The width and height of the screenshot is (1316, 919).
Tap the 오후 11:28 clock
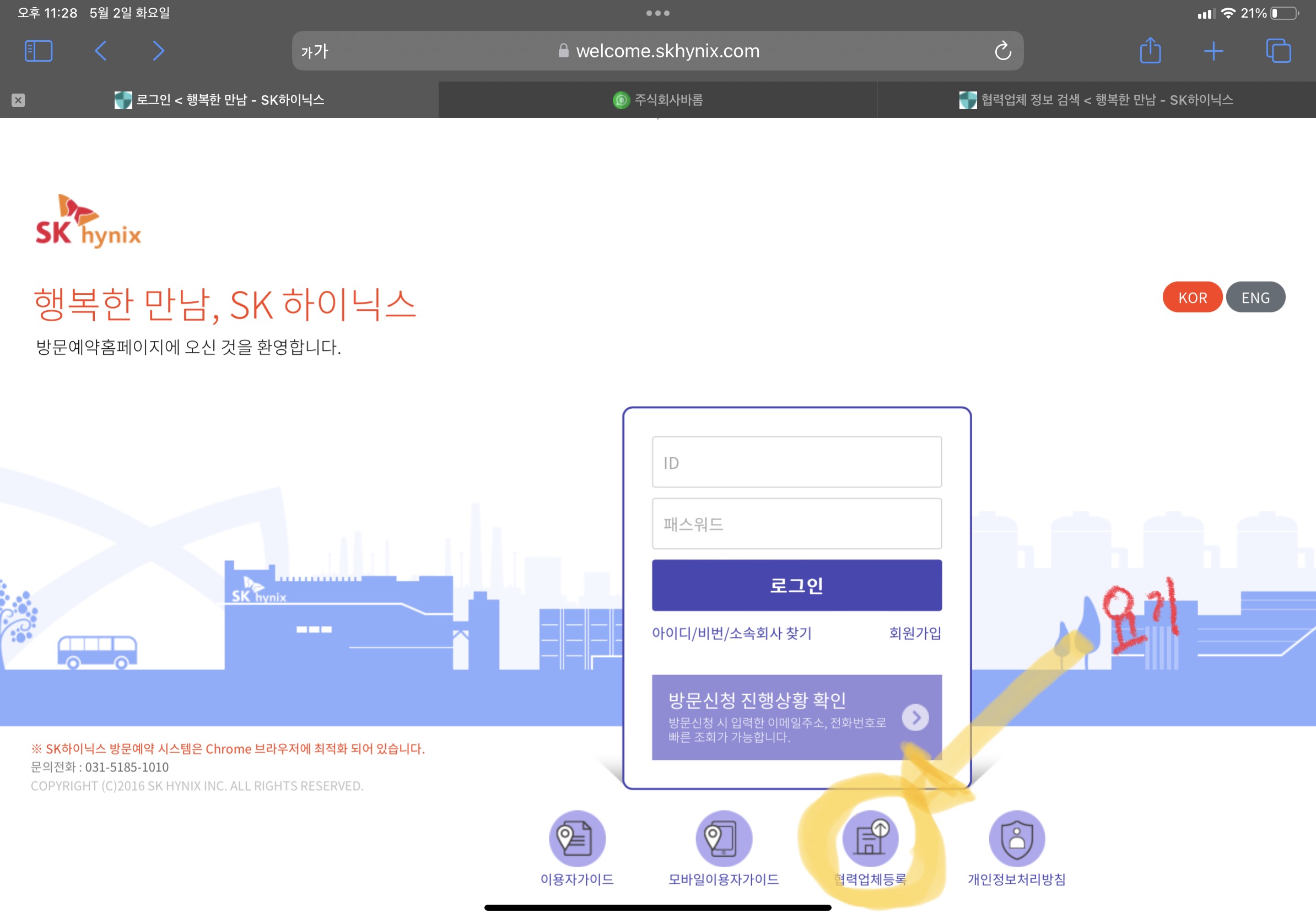pos(47,13)
